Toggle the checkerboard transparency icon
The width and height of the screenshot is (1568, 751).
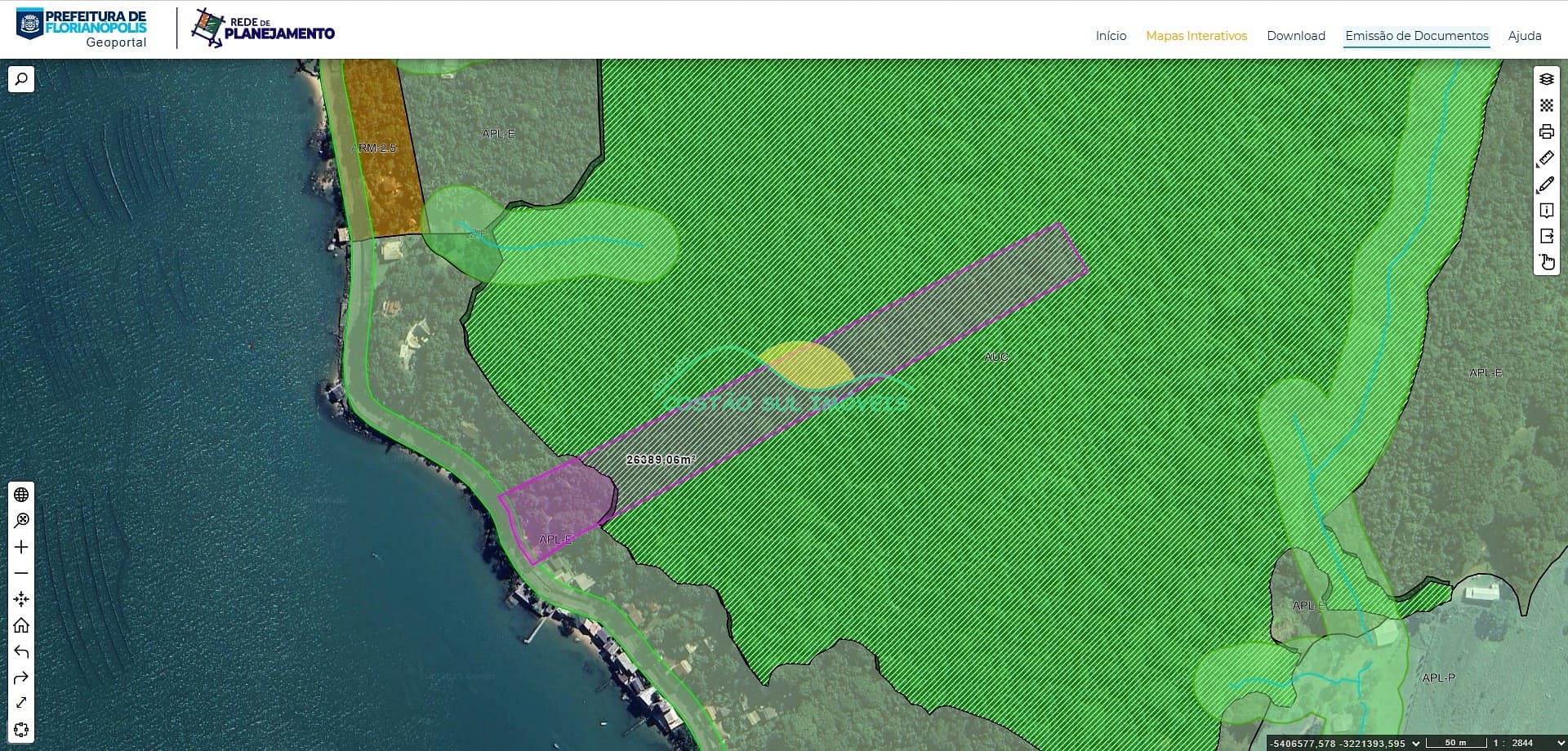[x=1546, y=105]
